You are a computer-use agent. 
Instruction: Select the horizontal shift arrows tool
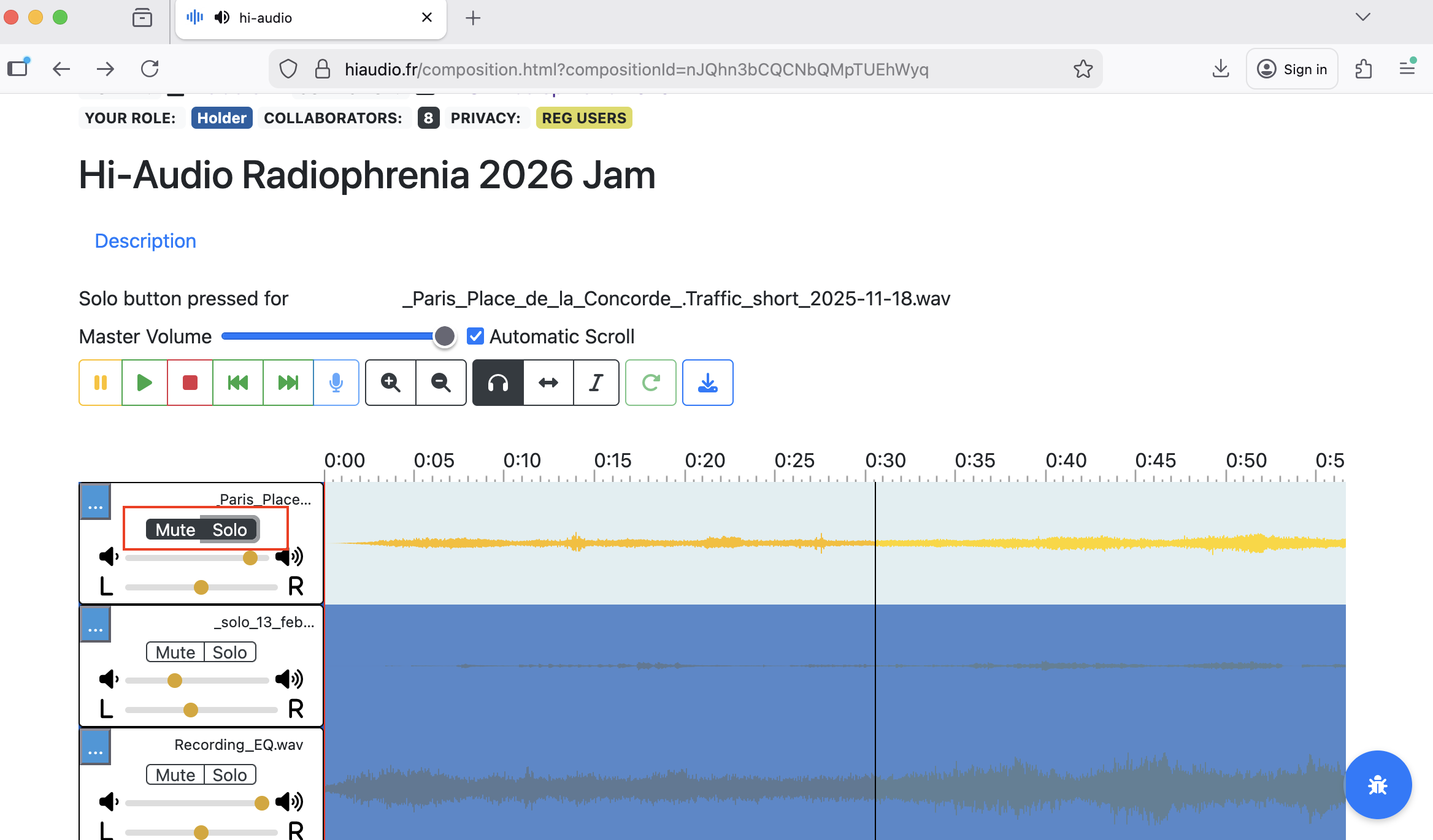tap(548, 383)
